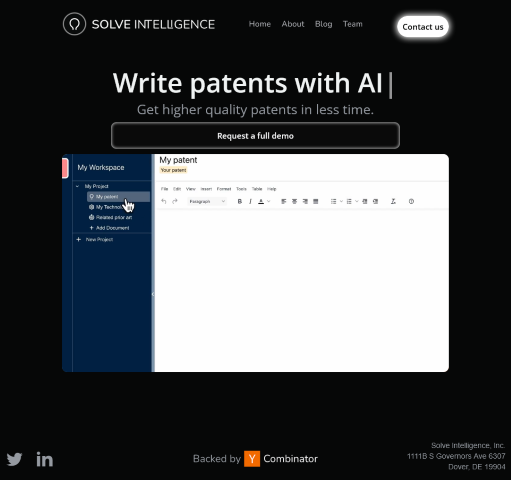The width and height of the screenshot is (511, 480).
Task: Open the Edit menu in the editor
Action: click(177, 189)
